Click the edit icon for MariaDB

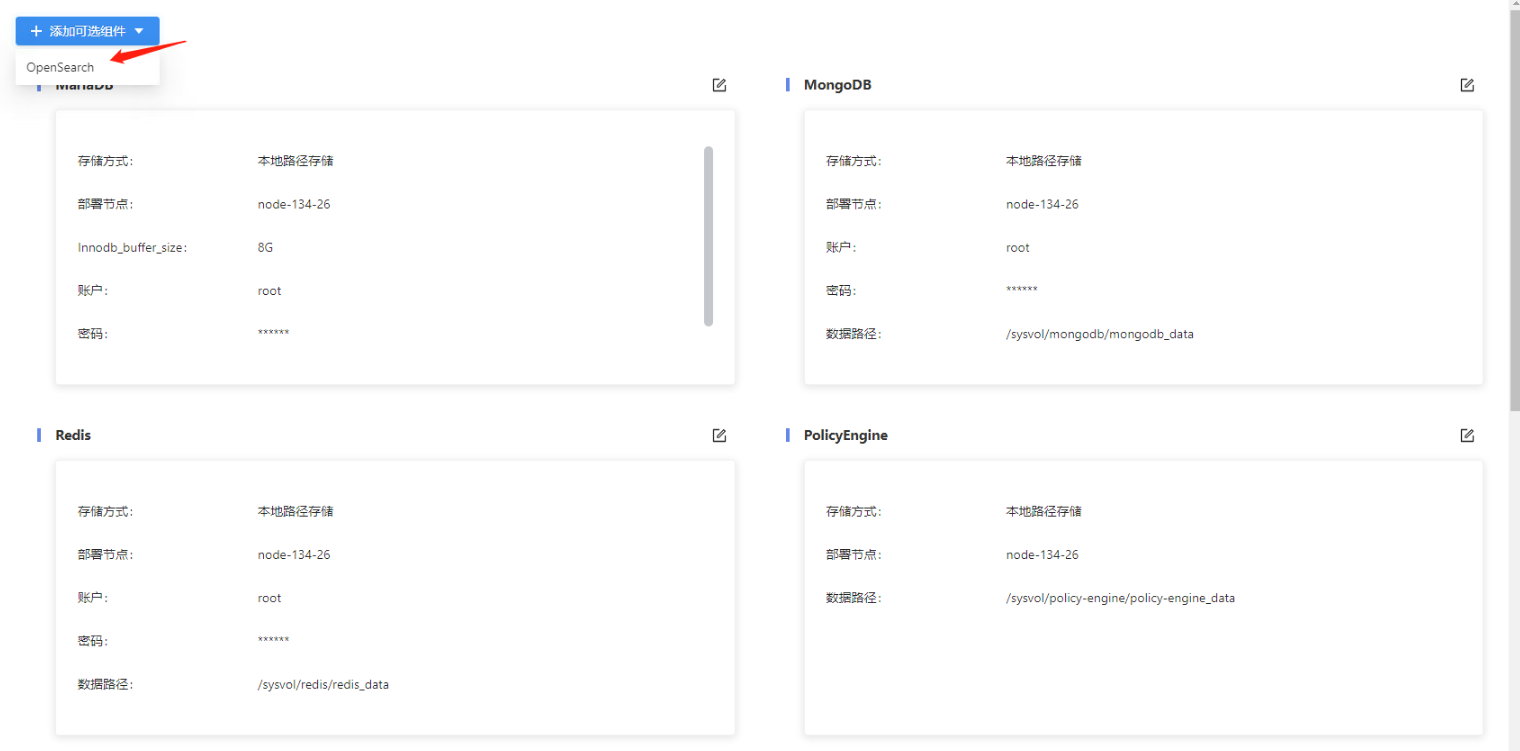719,85
